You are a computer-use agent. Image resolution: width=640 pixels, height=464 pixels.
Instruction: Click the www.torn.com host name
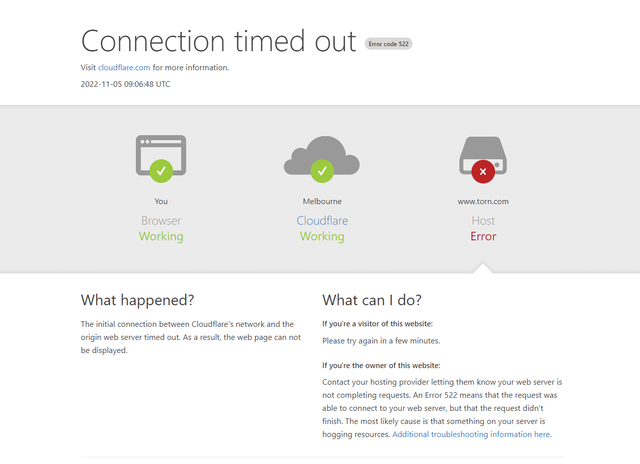(483, 201)
